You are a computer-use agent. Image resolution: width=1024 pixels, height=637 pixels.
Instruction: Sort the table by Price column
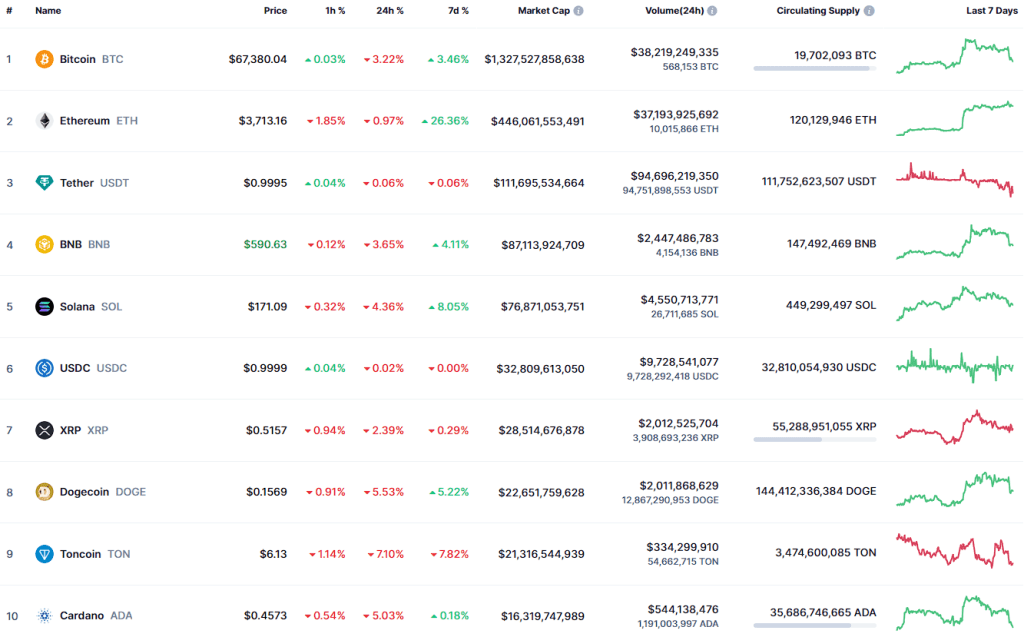[275, 11]
